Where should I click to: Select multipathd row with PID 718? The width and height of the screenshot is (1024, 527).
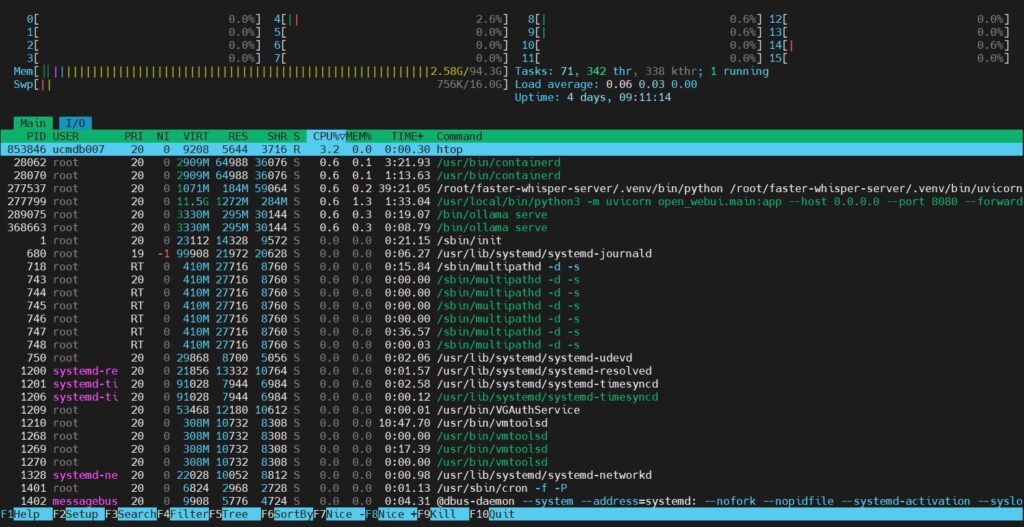[512, 267]
